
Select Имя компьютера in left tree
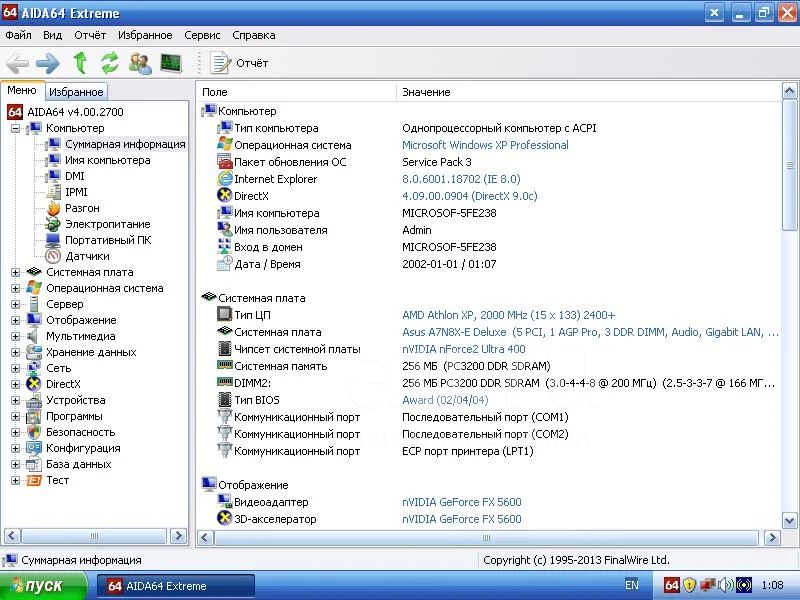(x=108, y=160)
